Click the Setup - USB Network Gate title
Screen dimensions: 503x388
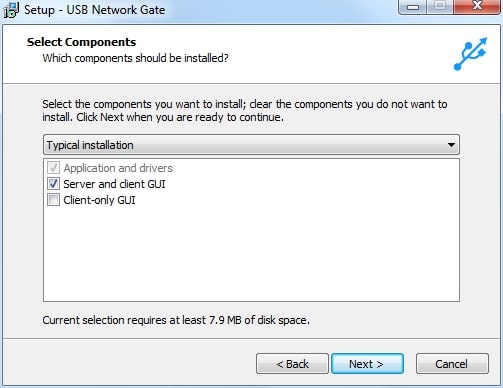click(94, 10)
